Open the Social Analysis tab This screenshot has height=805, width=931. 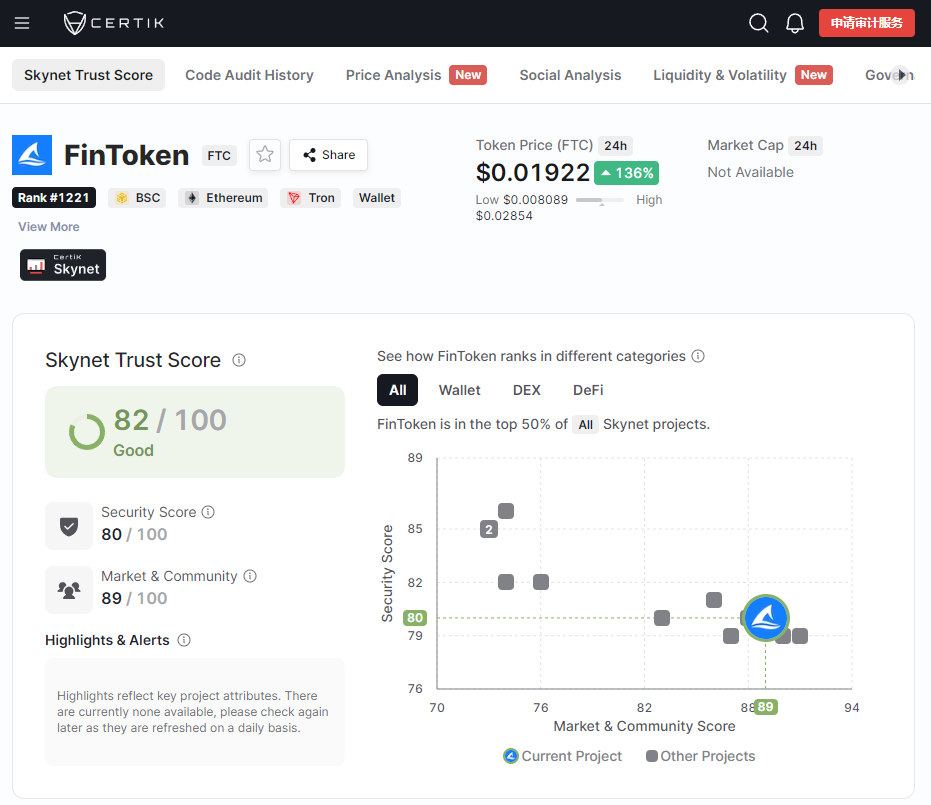570,75
